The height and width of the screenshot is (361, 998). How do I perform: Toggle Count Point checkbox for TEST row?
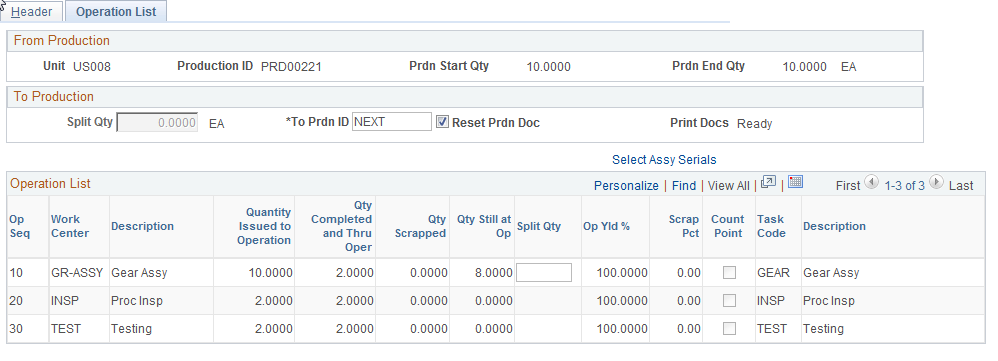[729, 329]
